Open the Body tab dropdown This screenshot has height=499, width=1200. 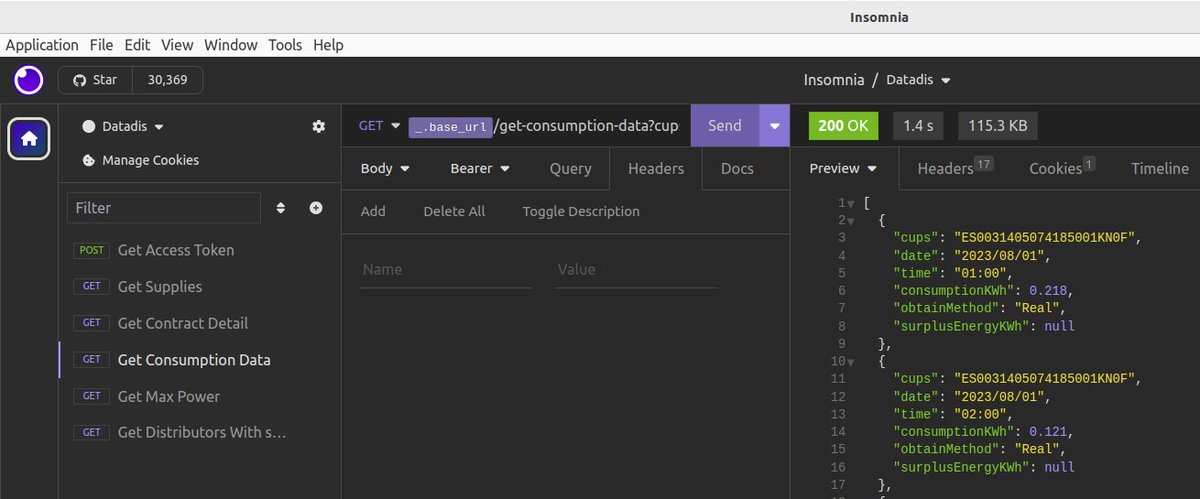pos(385,169)
